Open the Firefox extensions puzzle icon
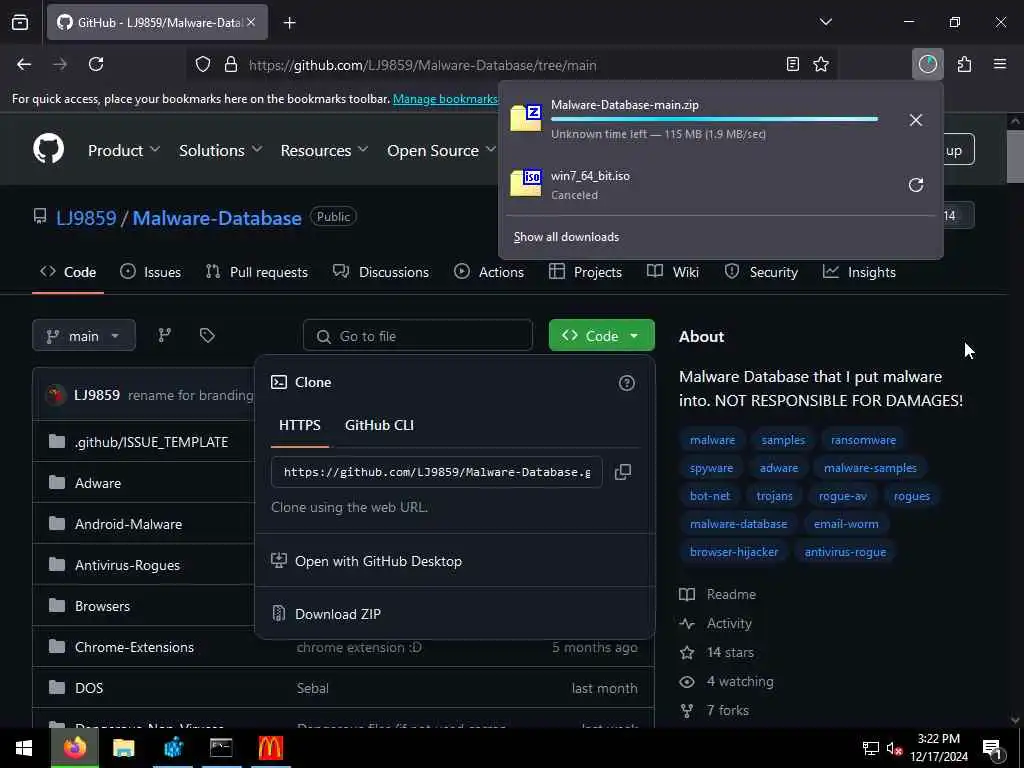This screenshot has height=768, width=1024. coord(965,64)
